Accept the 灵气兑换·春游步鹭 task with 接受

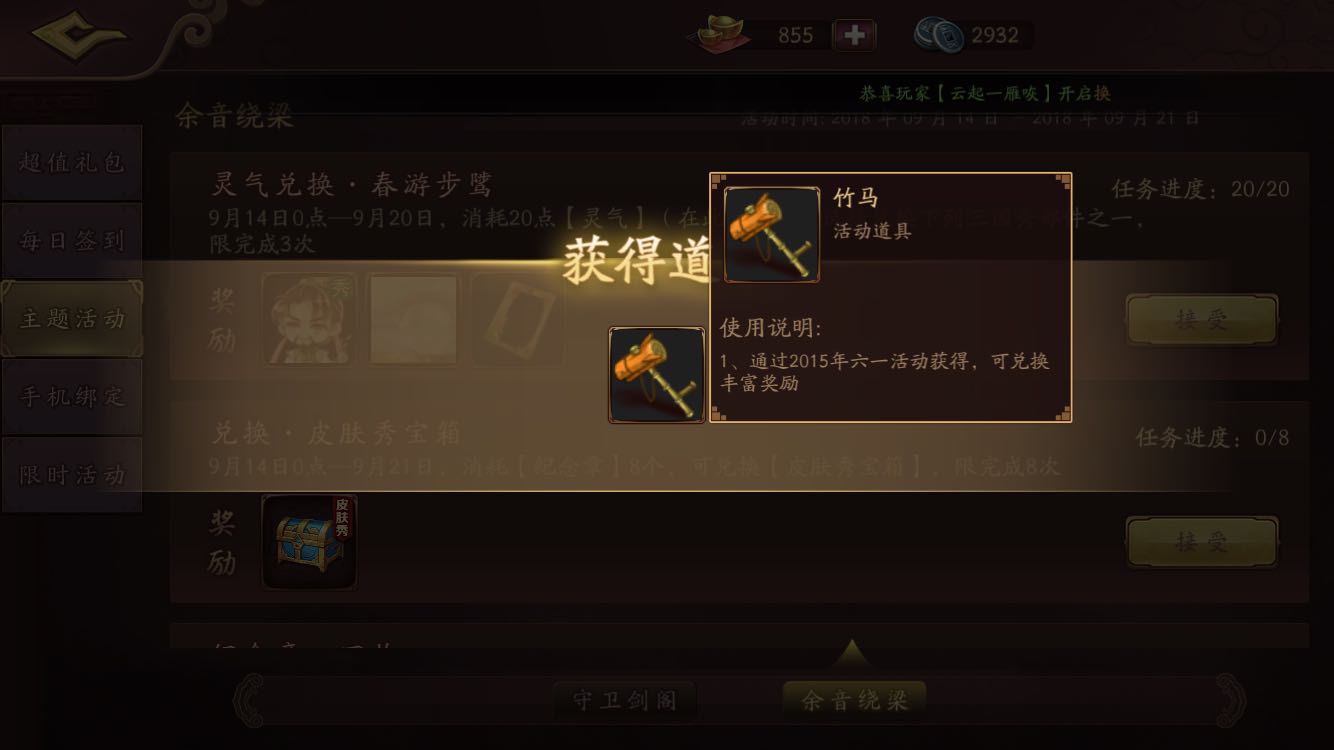[x=1202, y=320]
